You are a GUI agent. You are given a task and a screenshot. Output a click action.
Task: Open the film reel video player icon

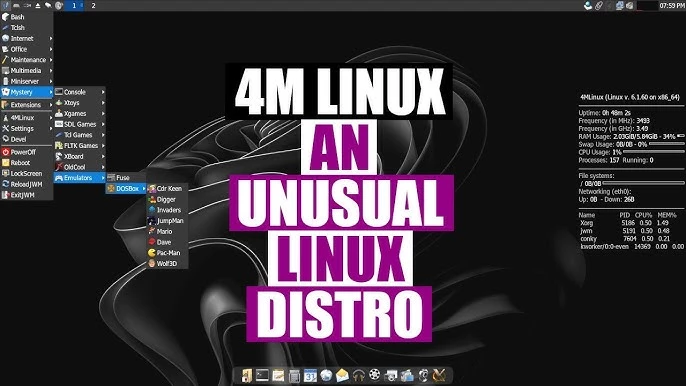pos(374,375)
